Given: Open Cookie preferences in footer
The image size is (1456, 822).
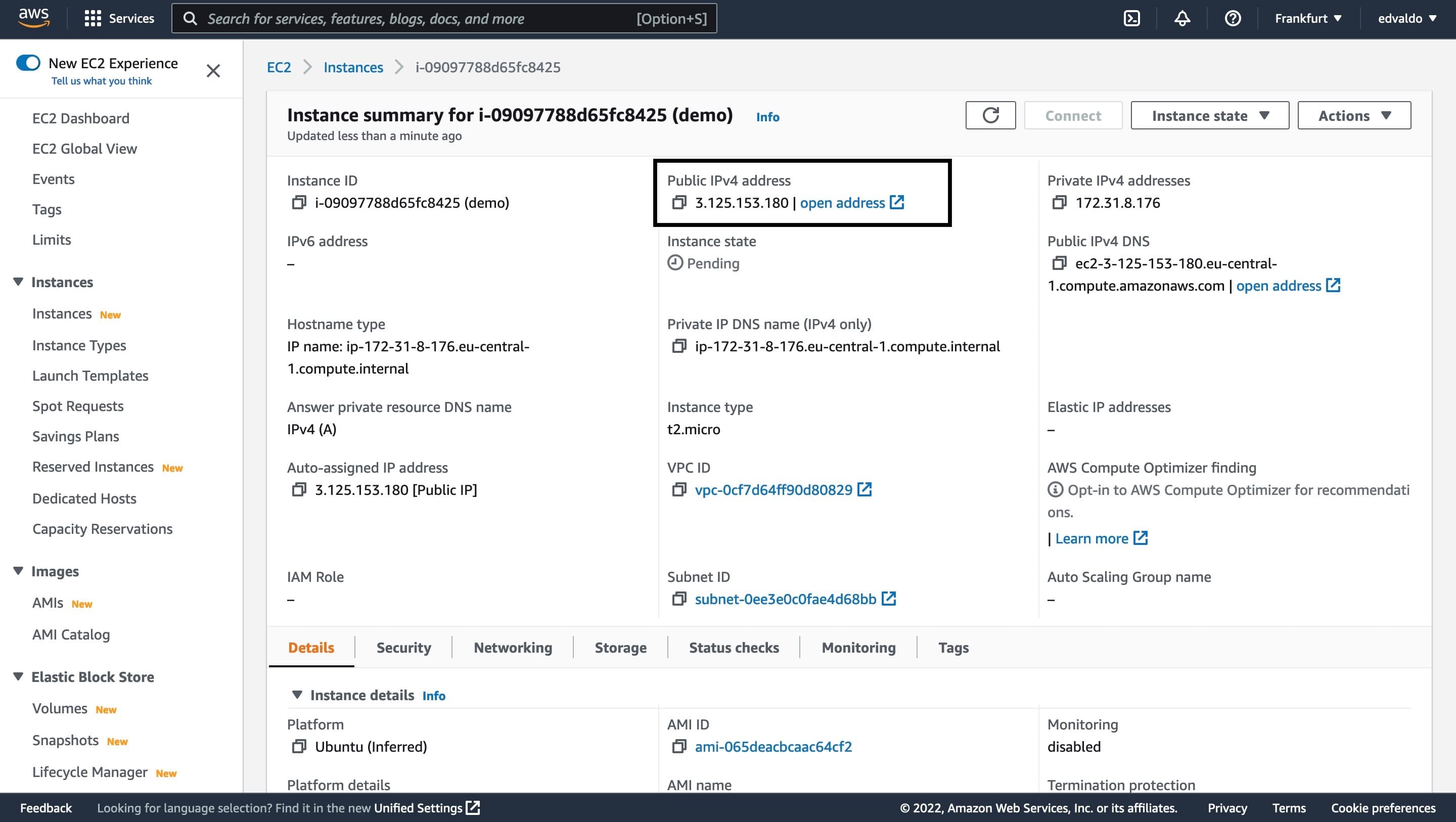Looking at the screenshot, I should (x=1383, y=808).
